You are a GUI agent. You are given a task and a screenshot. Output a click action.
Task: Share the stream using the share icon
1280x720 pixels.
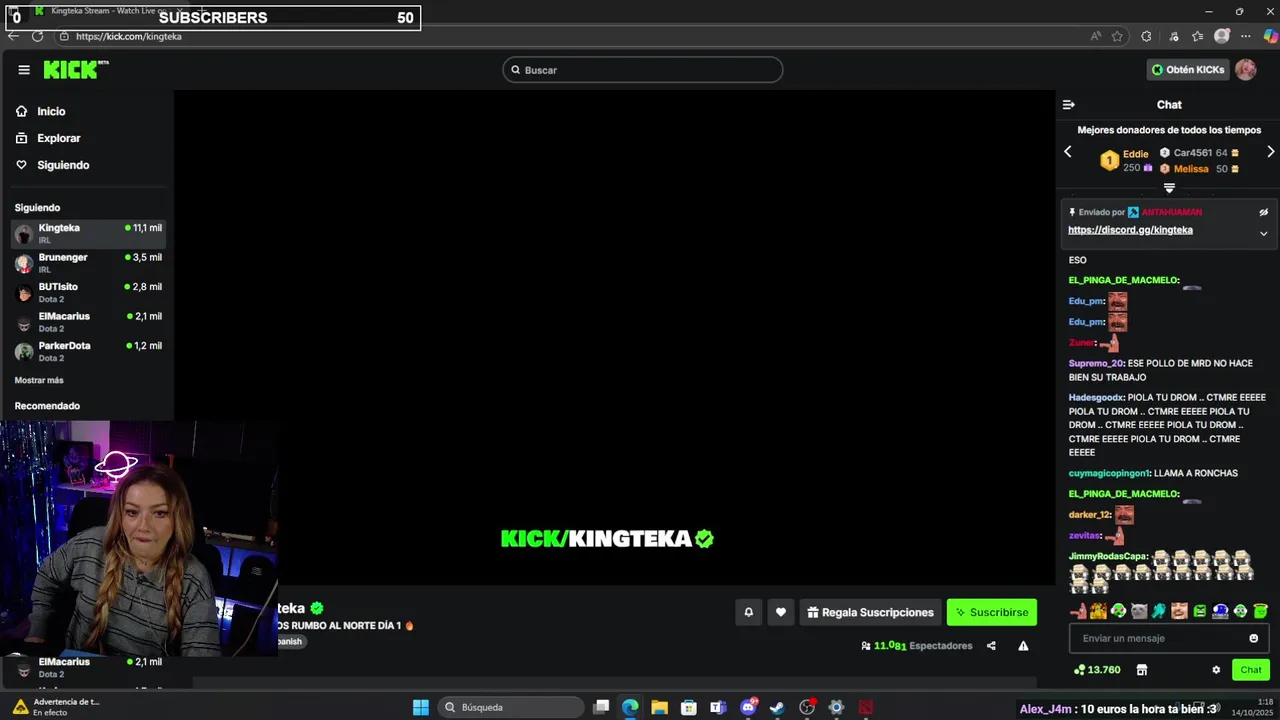[x=991, y=646]
